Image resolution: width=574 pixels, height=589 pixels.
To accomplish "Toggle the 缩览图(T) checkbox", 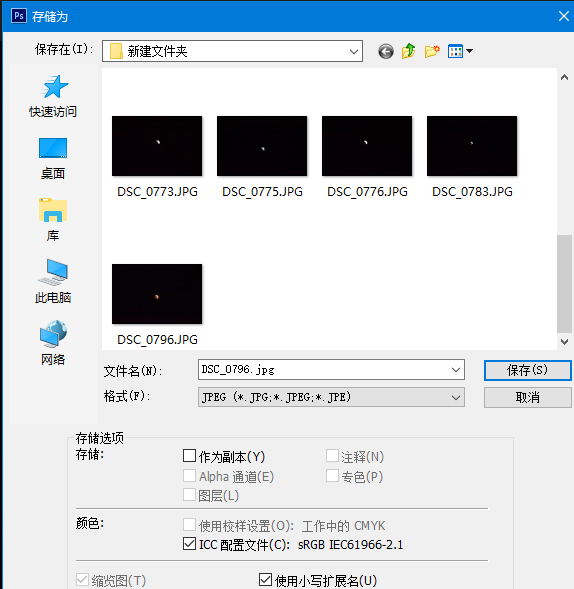I will coord(82,580).
